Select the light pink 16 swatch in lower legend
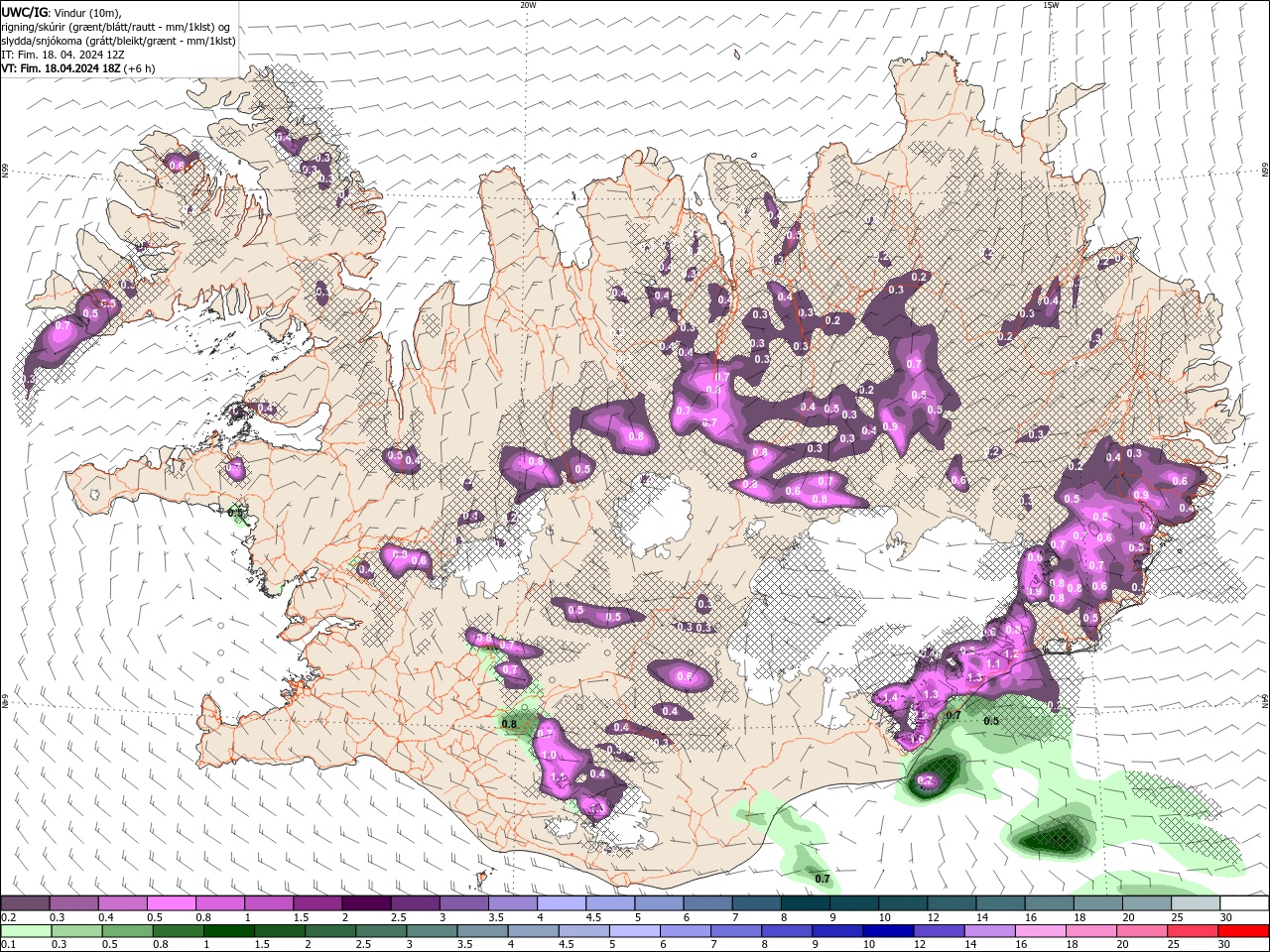Image resolution: width=1270 pixels, height=952 pixels. 1042,931
